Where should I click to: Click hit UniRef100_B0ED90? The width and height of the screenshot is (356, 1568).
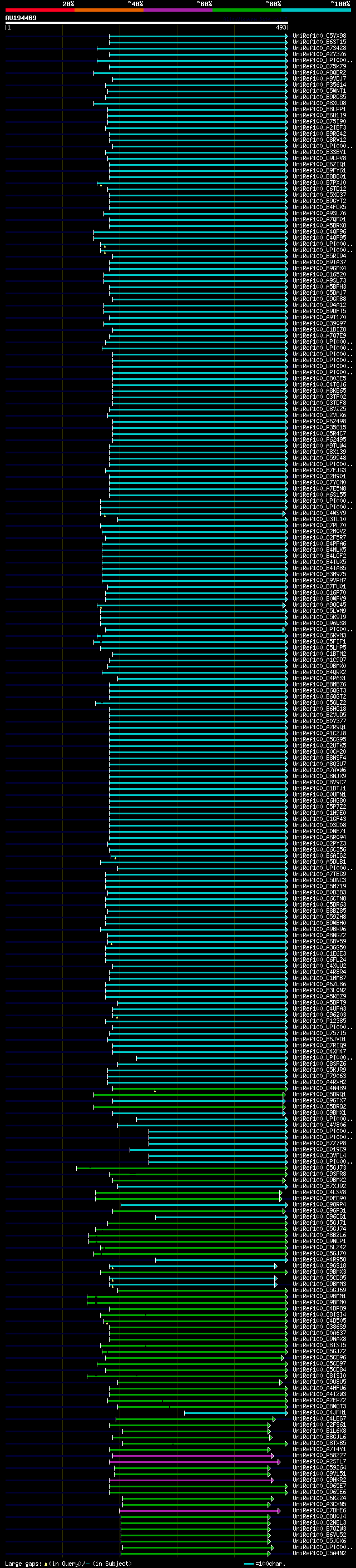[x=319, y=1199]
